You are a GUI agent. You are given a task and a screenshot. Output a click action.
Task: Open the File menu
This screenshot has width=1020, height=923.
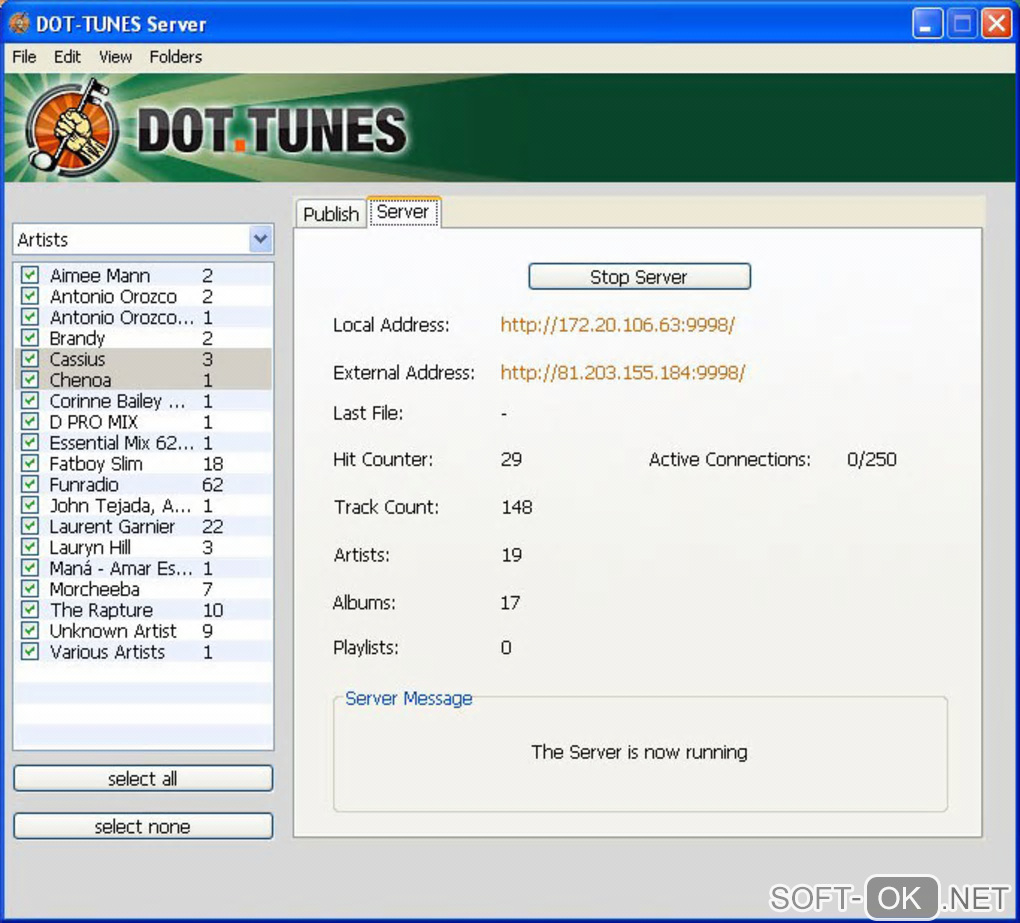[24, 57]
